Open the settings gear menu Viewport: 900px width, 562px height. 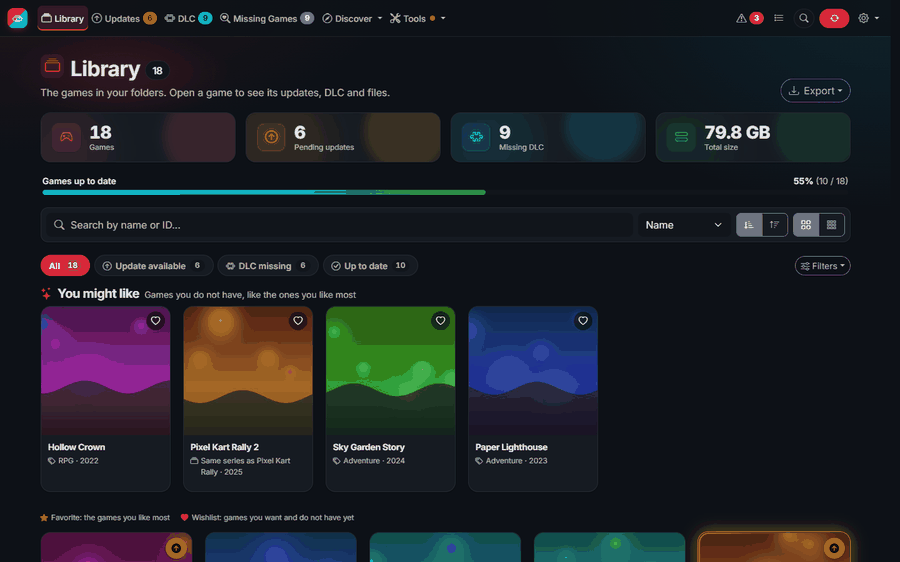click(x=868, y=18)
